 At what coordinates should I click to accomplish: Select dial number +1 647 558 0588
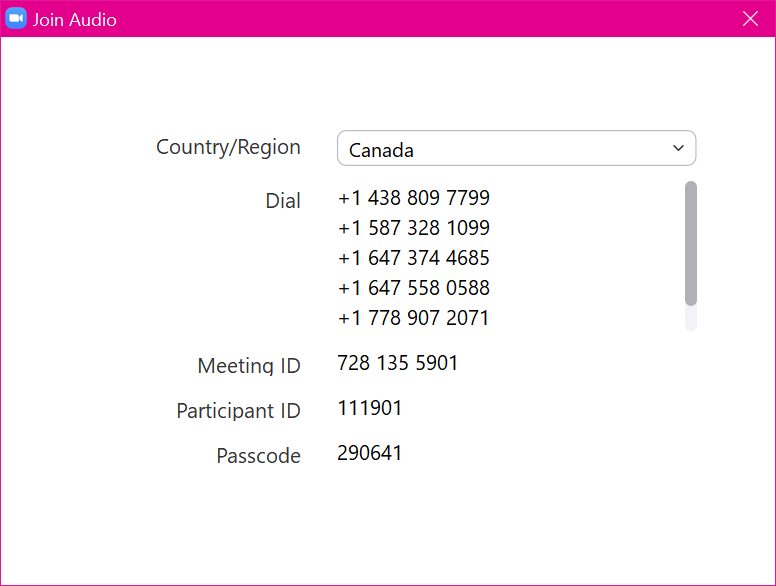[x=414, y=288]
